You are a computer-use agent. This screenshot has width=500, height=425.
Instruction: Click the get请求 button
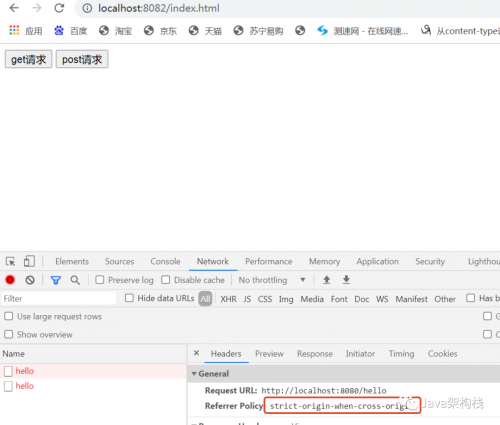28,59
